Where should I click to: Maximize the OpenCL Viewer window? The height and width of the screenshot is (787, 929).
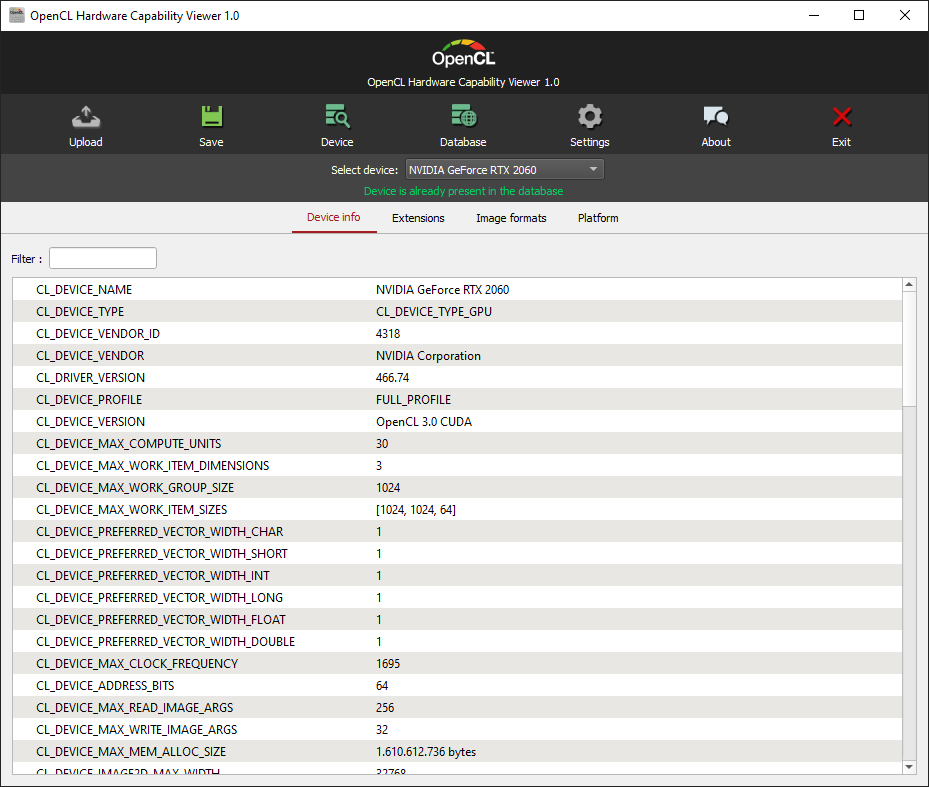(x=859, y=15)
